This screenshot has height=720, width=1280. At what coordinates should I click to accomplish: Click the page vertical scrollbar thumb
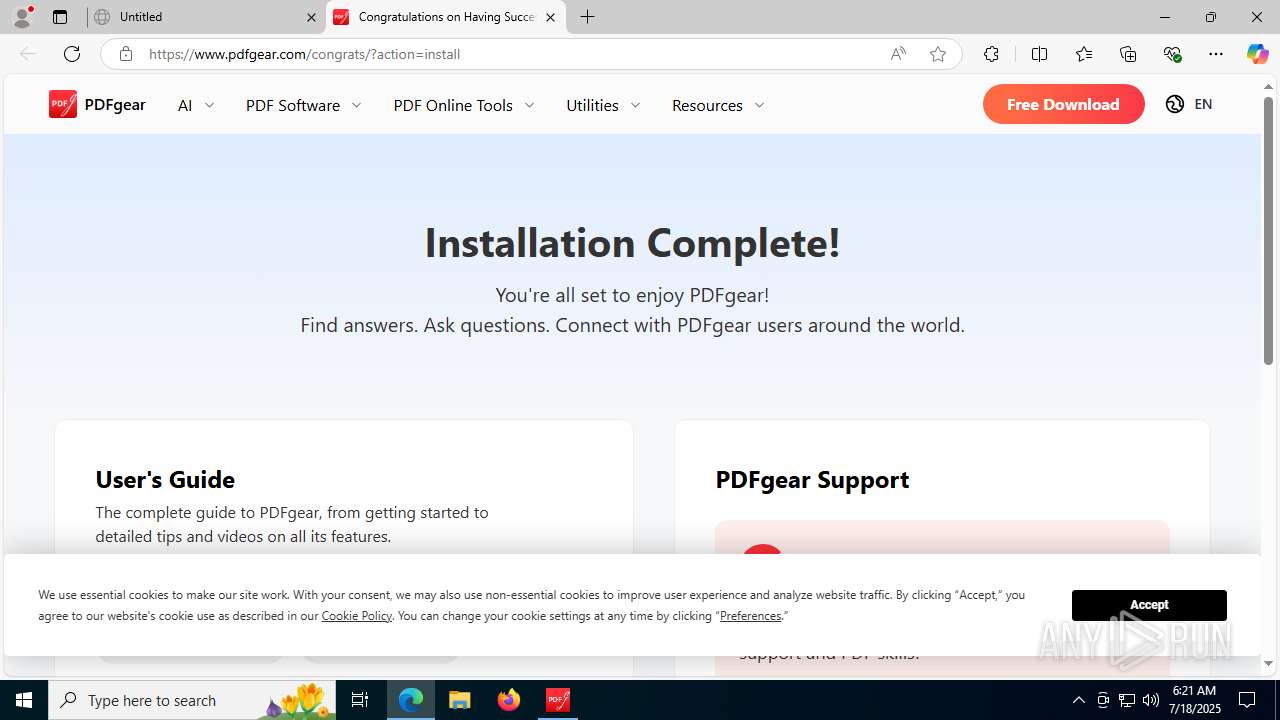(x=1268, y=230)
